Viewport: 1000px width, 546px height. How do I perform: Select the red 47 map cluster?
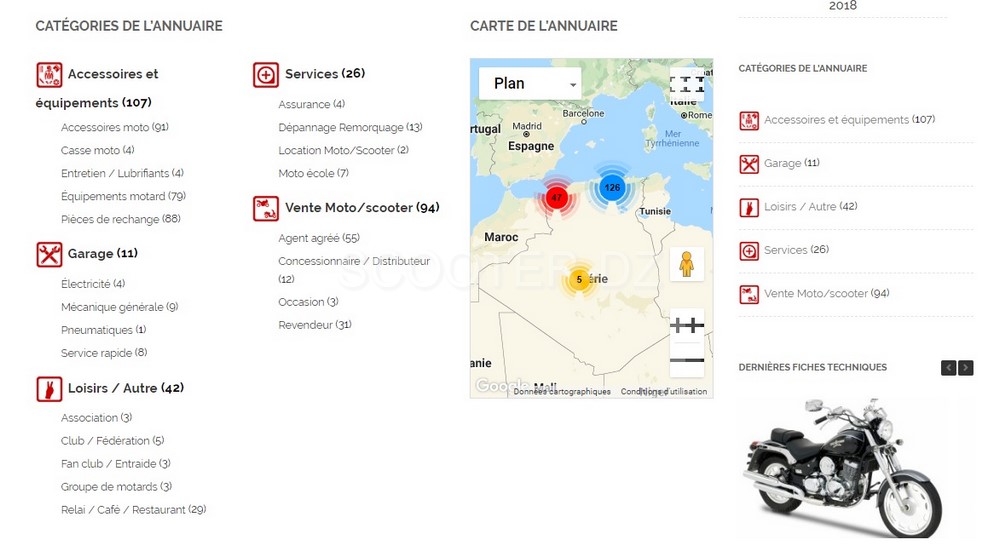click(x=557, y=198)
